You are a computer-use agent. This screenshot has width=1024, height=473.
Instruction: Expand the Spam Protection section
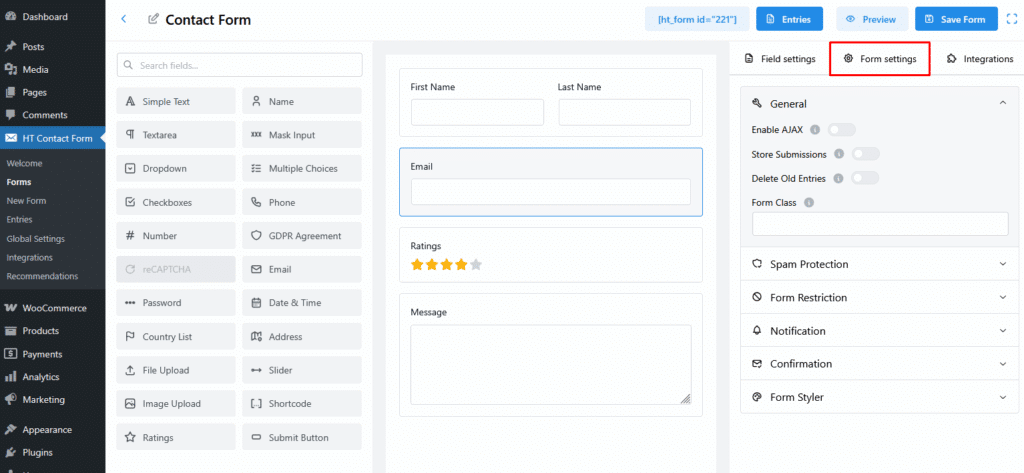[879, 264]
